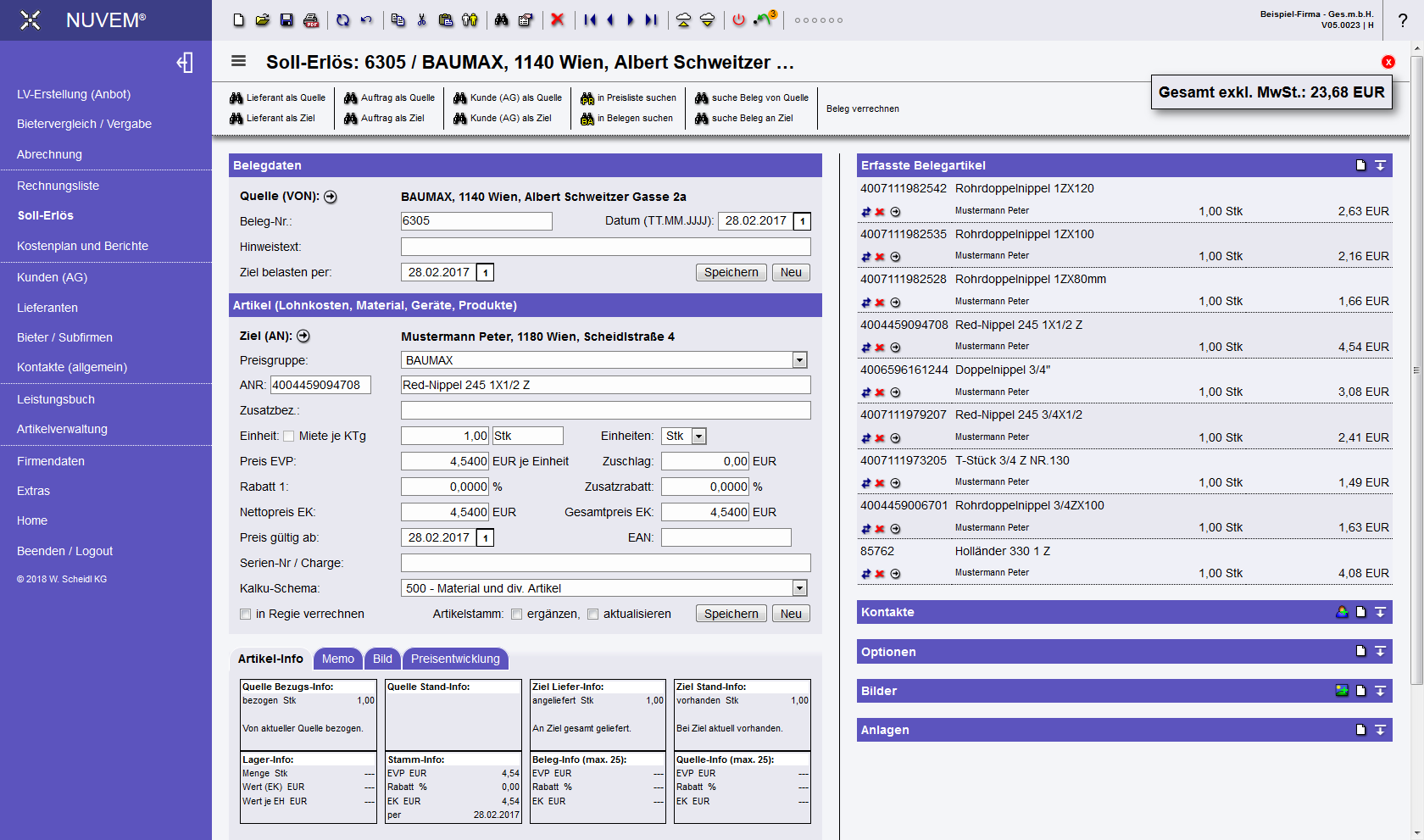Click the ANR number input field
Screen dimensions: 1424x840
click(320, 386)
